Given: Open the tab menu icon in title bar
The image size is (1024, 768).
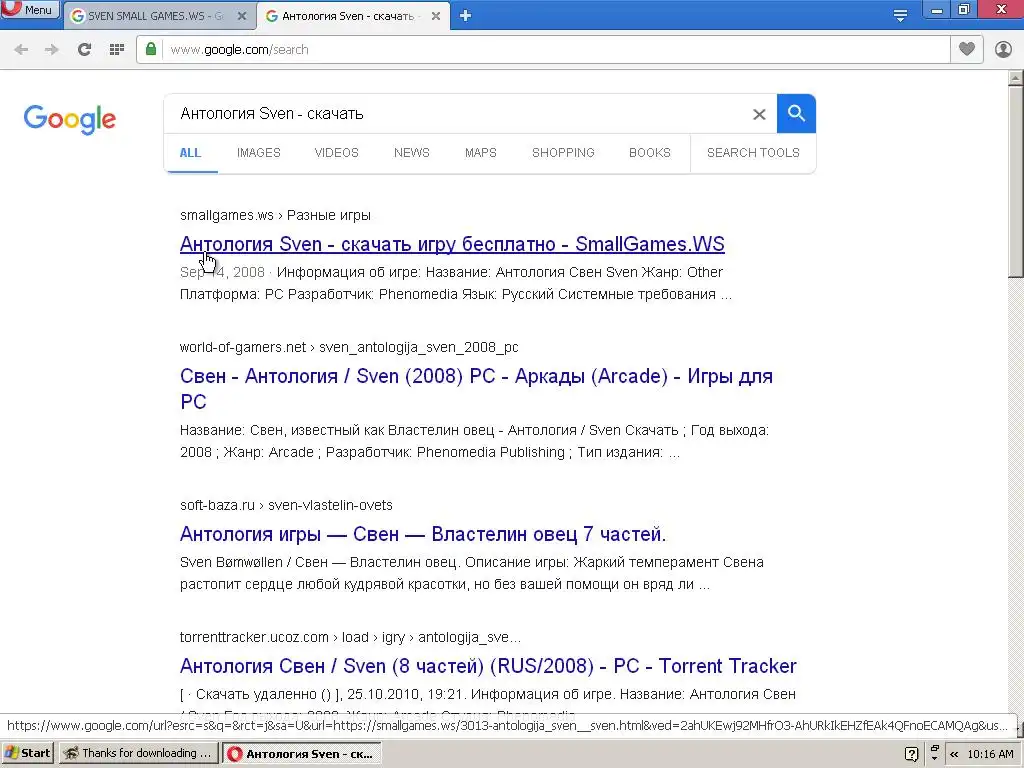Looking at the screenshot, I should click(900, 16).
